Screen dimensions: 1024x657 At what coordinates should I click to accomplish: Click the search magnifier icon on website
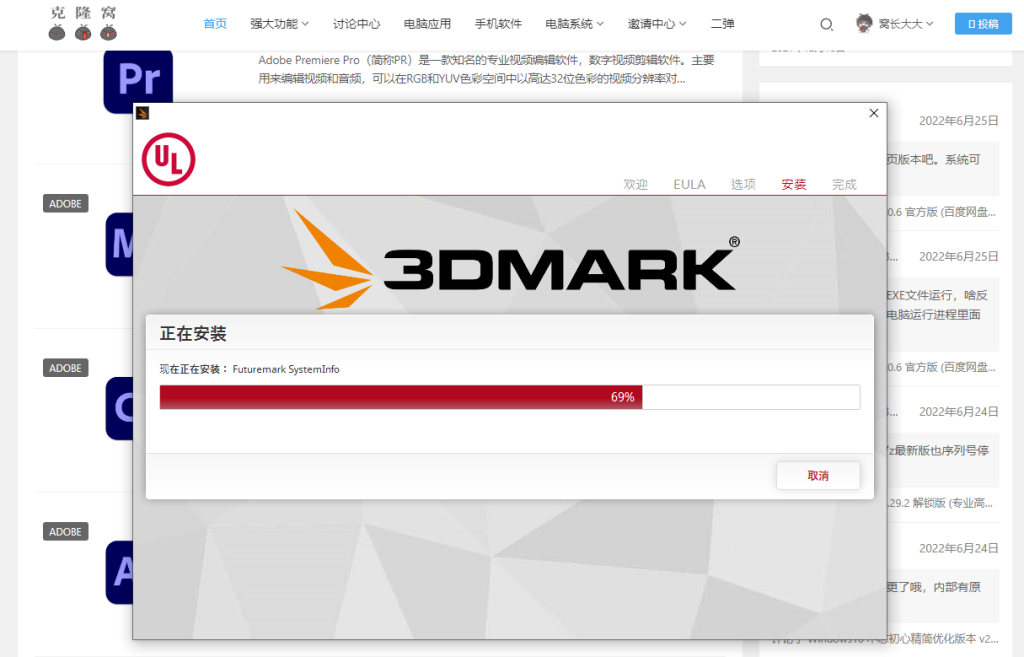coord(826,25)
